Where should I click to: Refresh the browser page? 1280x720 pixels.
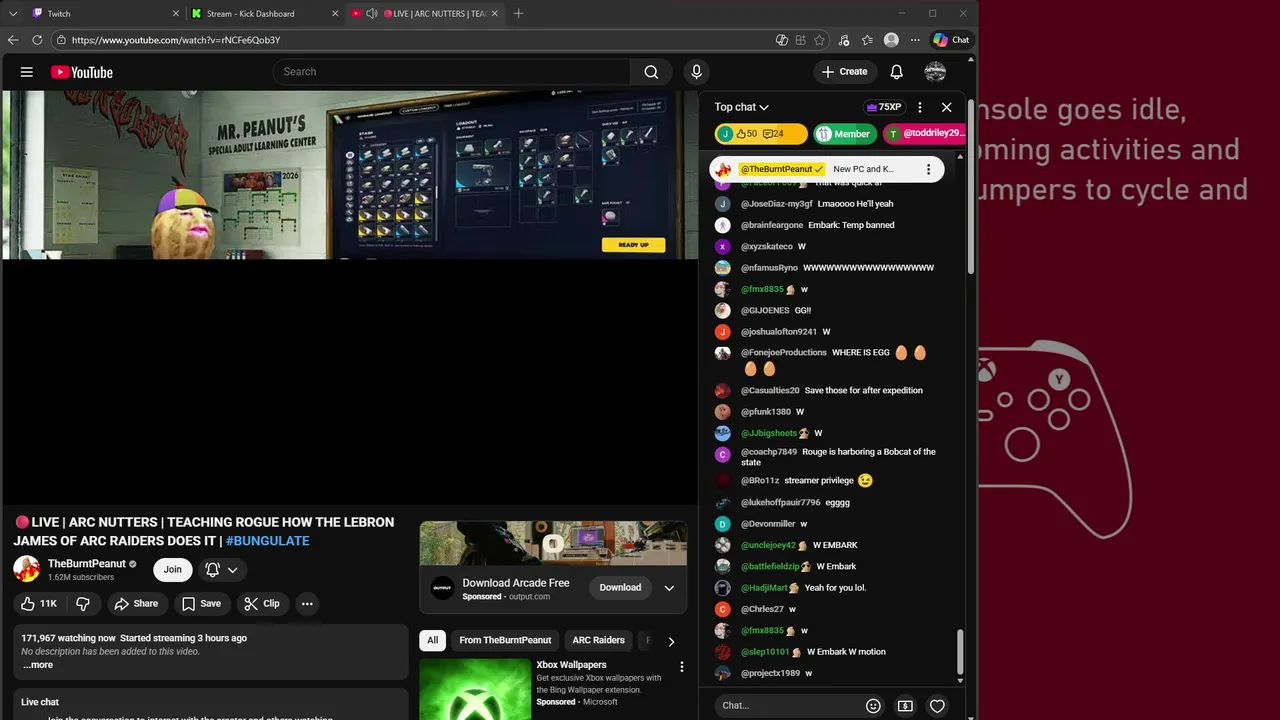click(x=37, y=40)
